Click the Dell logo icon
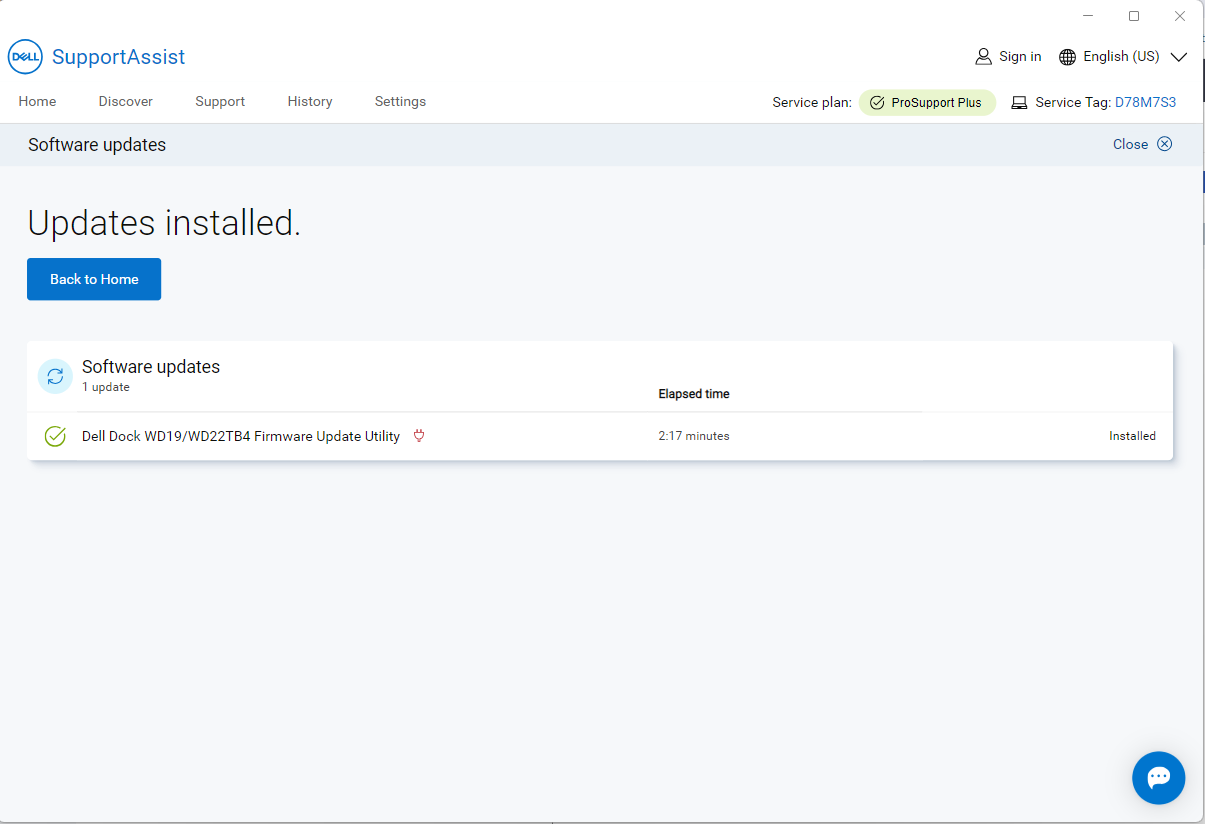 25,57
